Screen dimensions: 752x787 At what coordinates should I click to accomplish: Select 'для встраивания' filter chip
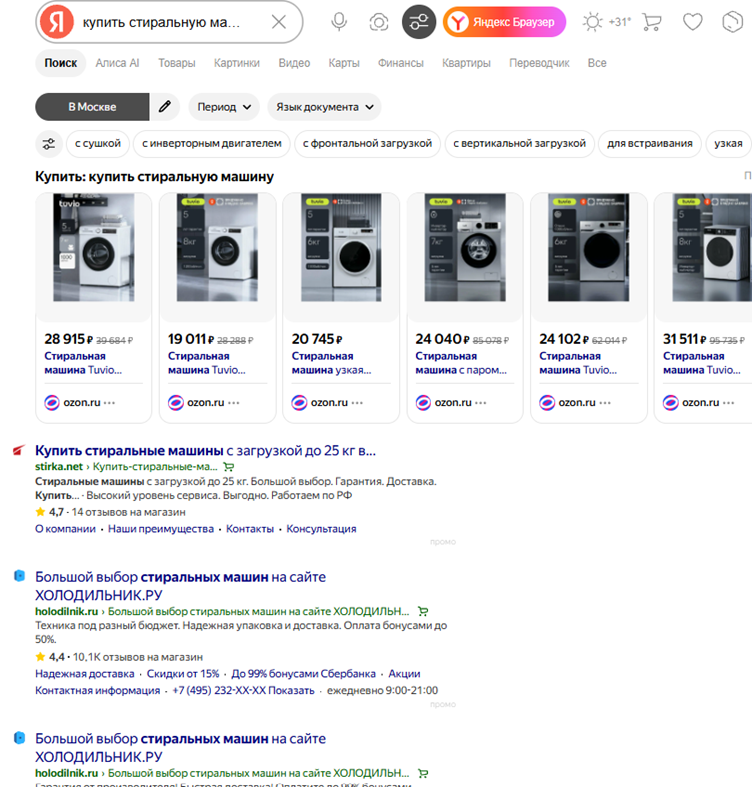[650, 144]
